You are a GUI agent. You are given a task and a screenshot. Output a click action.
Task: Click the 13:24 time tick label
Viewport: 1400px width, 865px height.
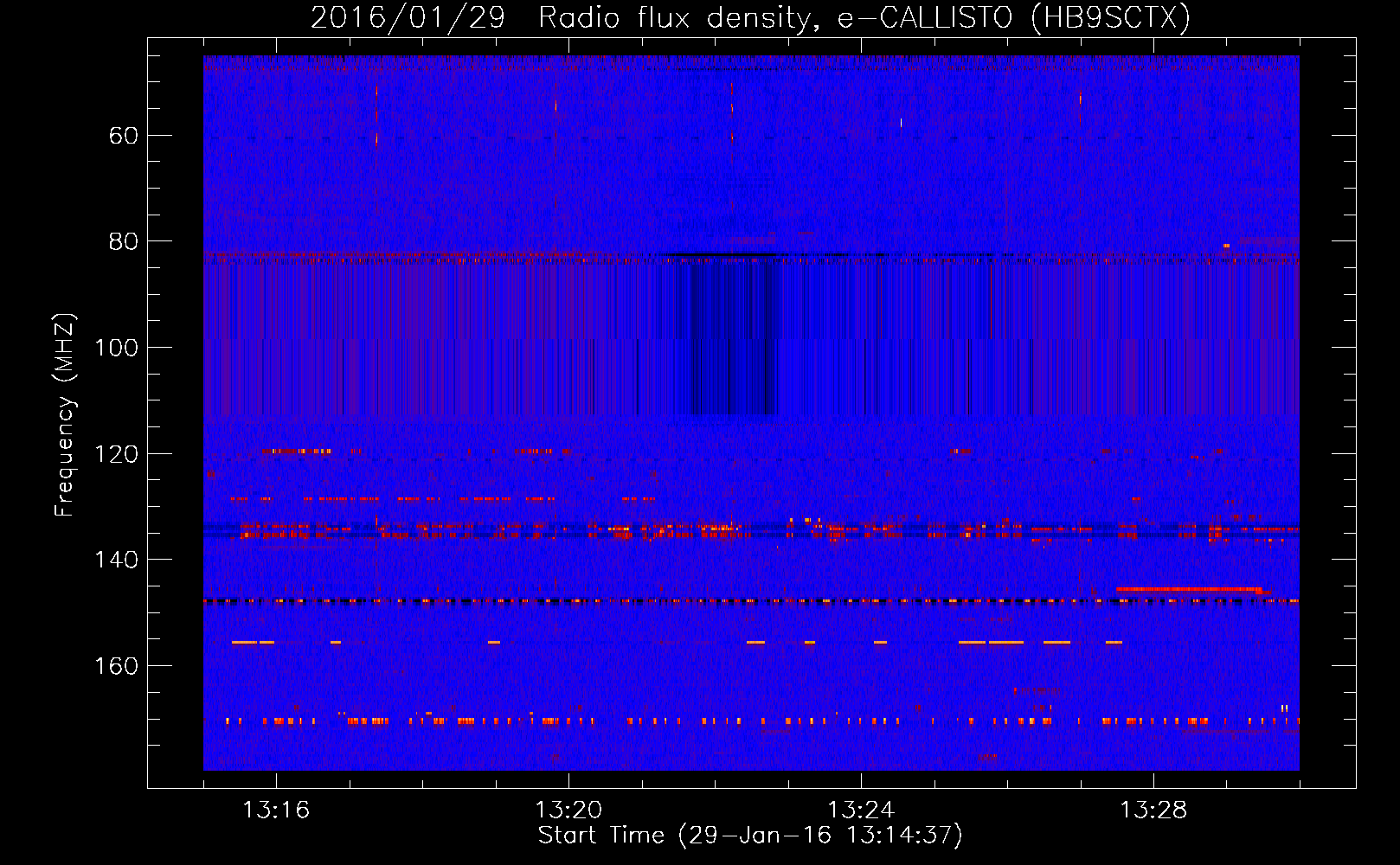[861, 811]
